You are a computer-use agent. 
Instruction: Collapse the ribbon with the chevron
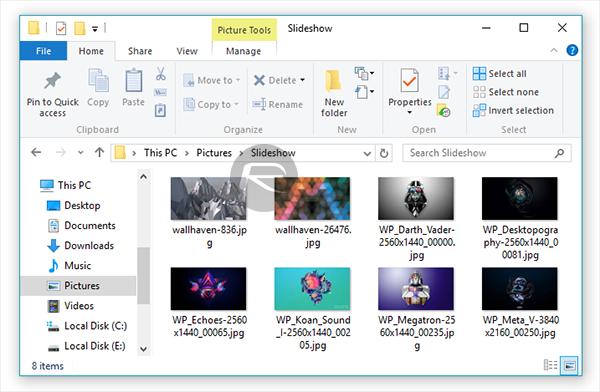tap(553, 50)
